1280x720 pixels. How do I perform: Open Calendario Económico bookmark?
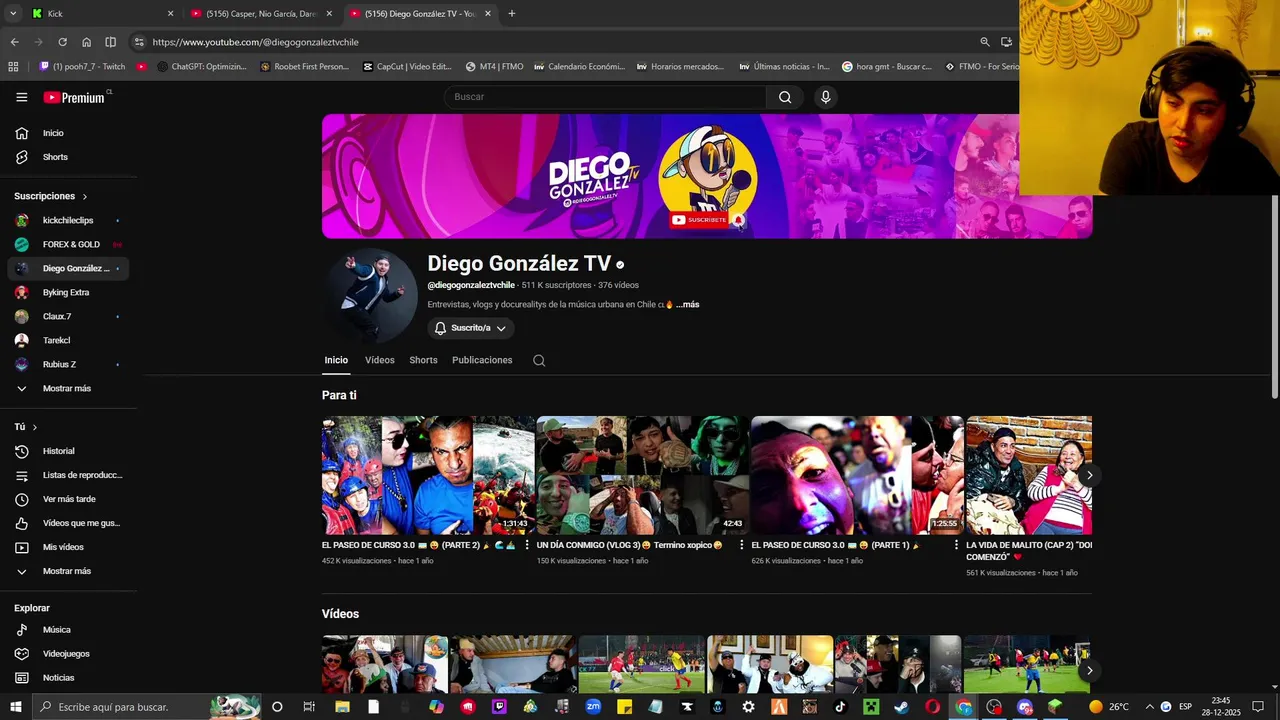pos(579,67)
